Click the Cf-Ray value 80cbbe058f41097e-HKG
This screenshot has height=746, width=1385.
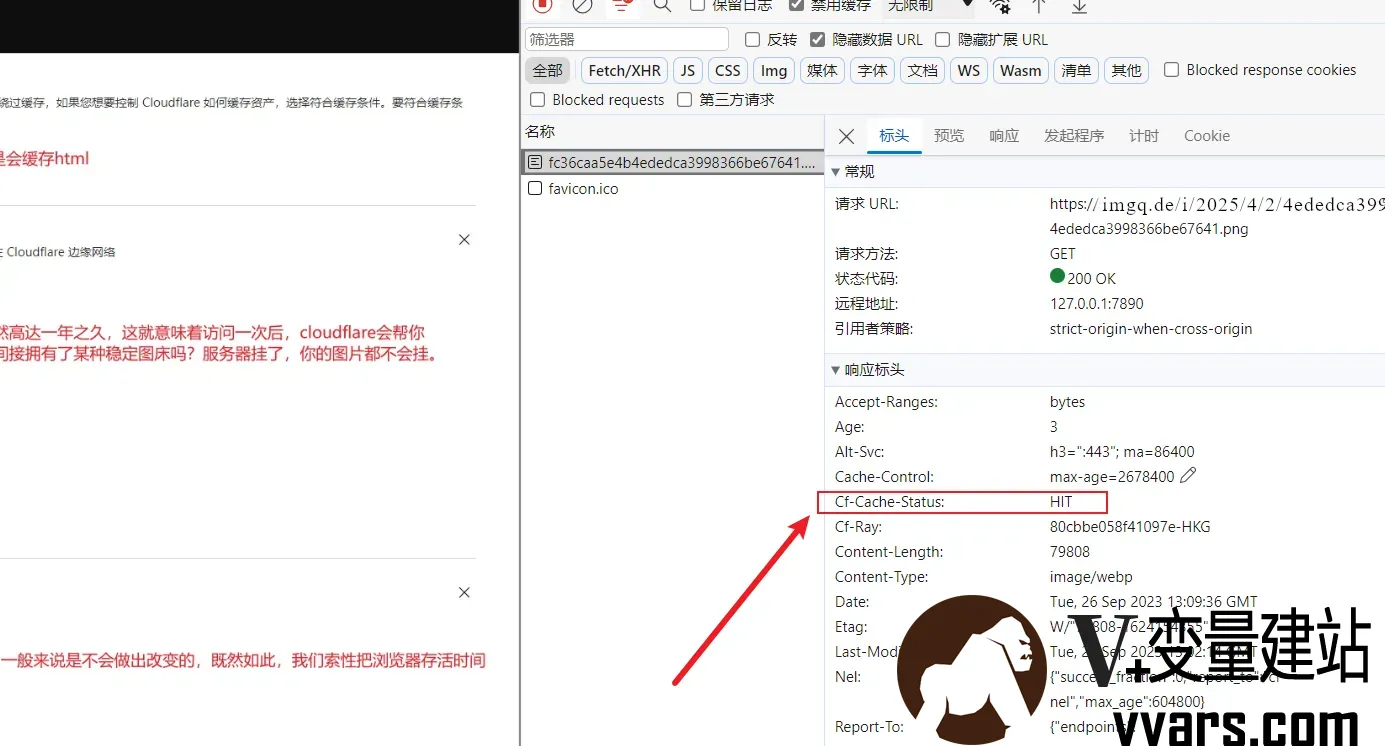coord(1130,527)
